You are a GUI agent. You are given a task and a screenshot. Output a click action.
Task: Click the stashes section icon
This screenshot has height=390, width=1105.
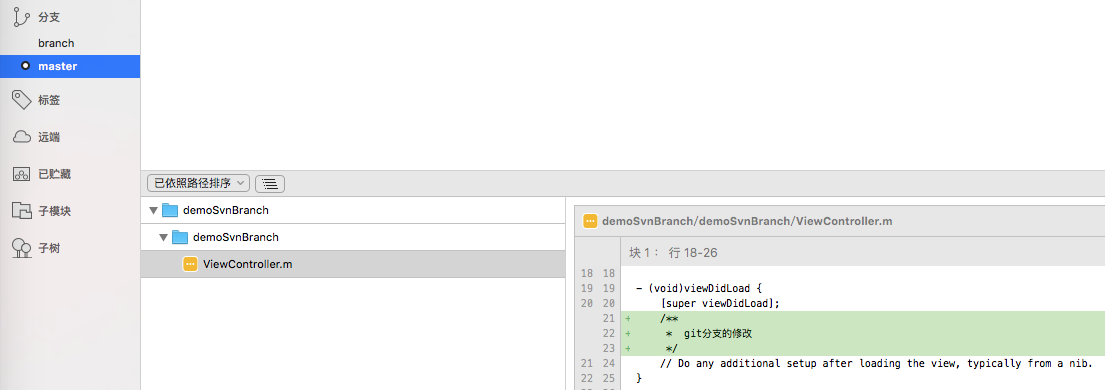tap(22, 174)
